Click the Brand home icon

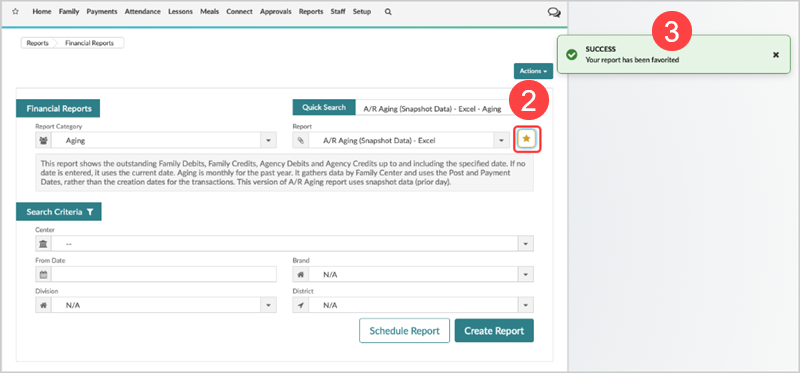[301, 275]
